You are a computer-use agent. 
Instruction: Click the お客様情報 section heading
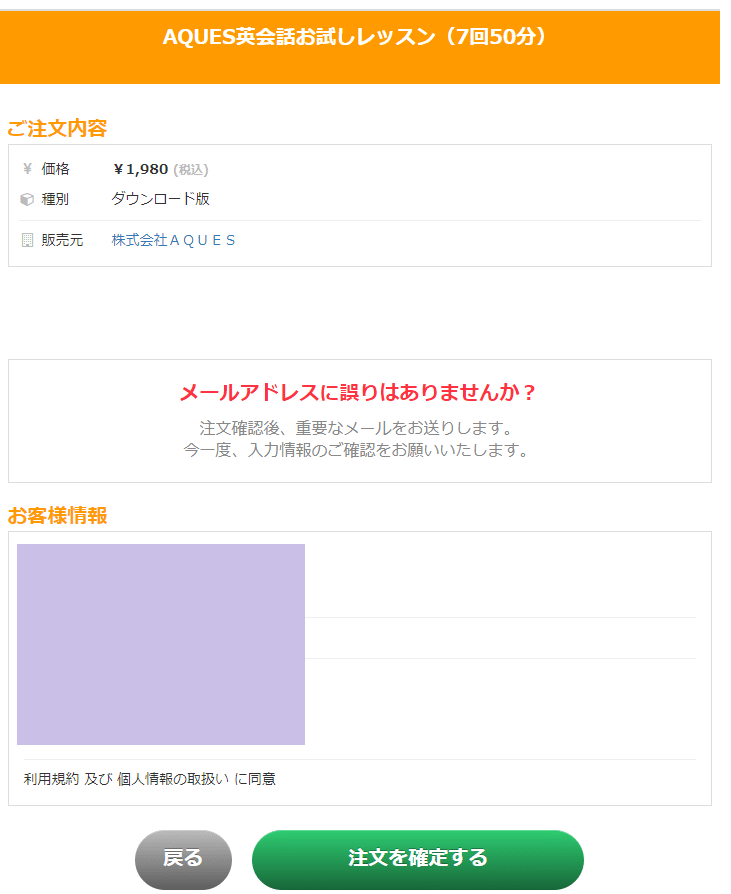pyautogui.click(x=57, y=515)
